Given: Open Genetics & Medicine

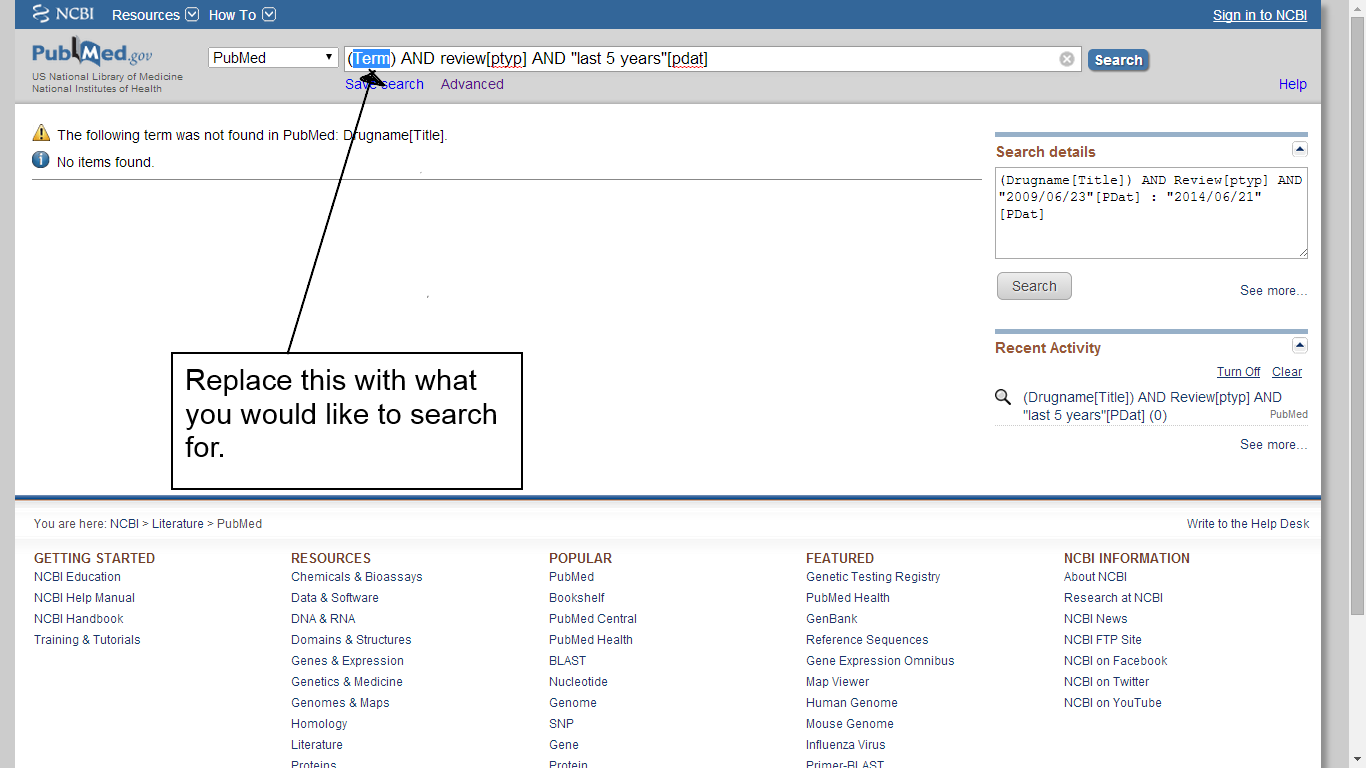Looking at the screenshot, I should point(347,682).
